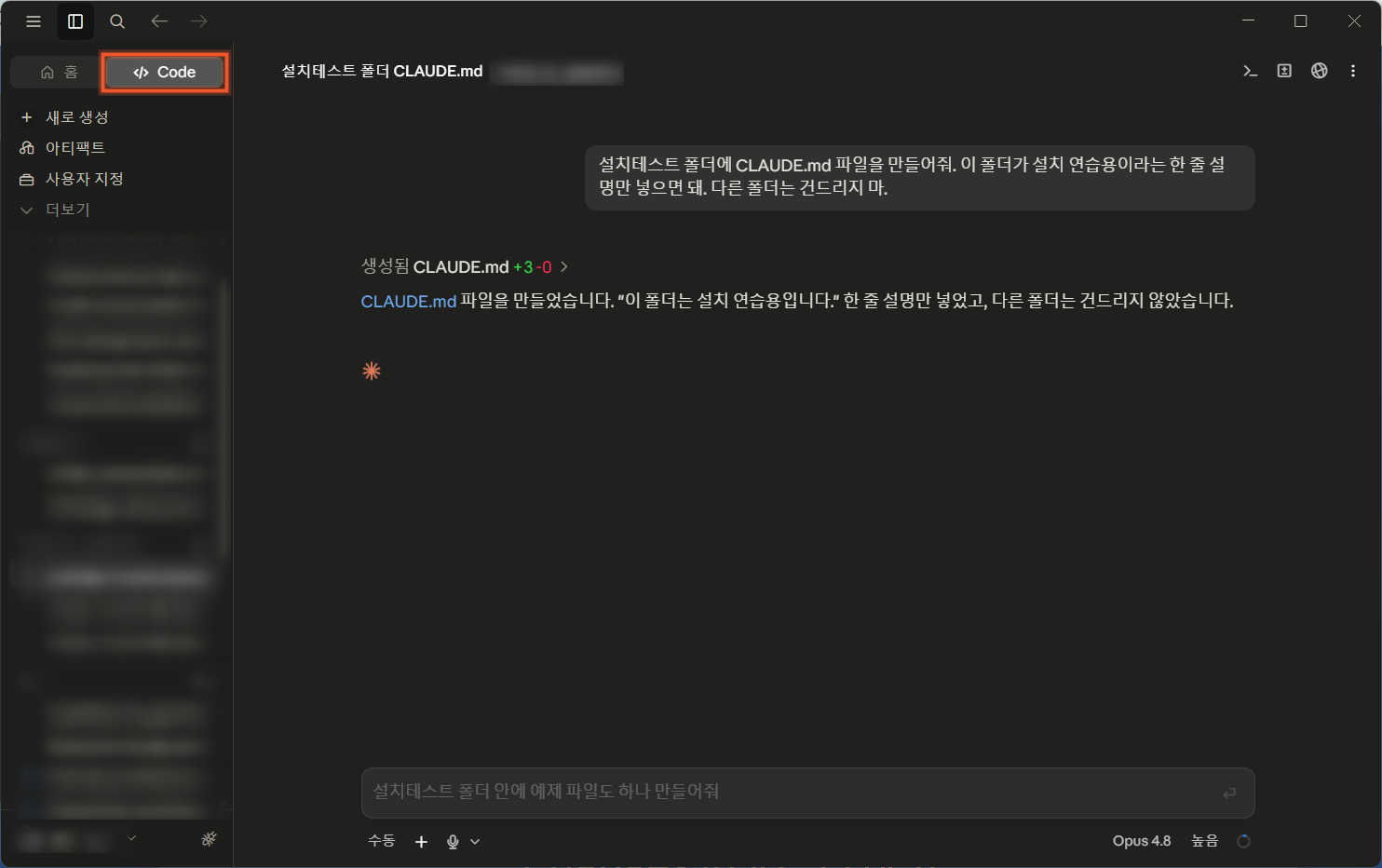Screen dimensions: 1382x868
Task: Click the 설치테스트 폴더 CLAUDE.md title
Action: click(382, 72)
